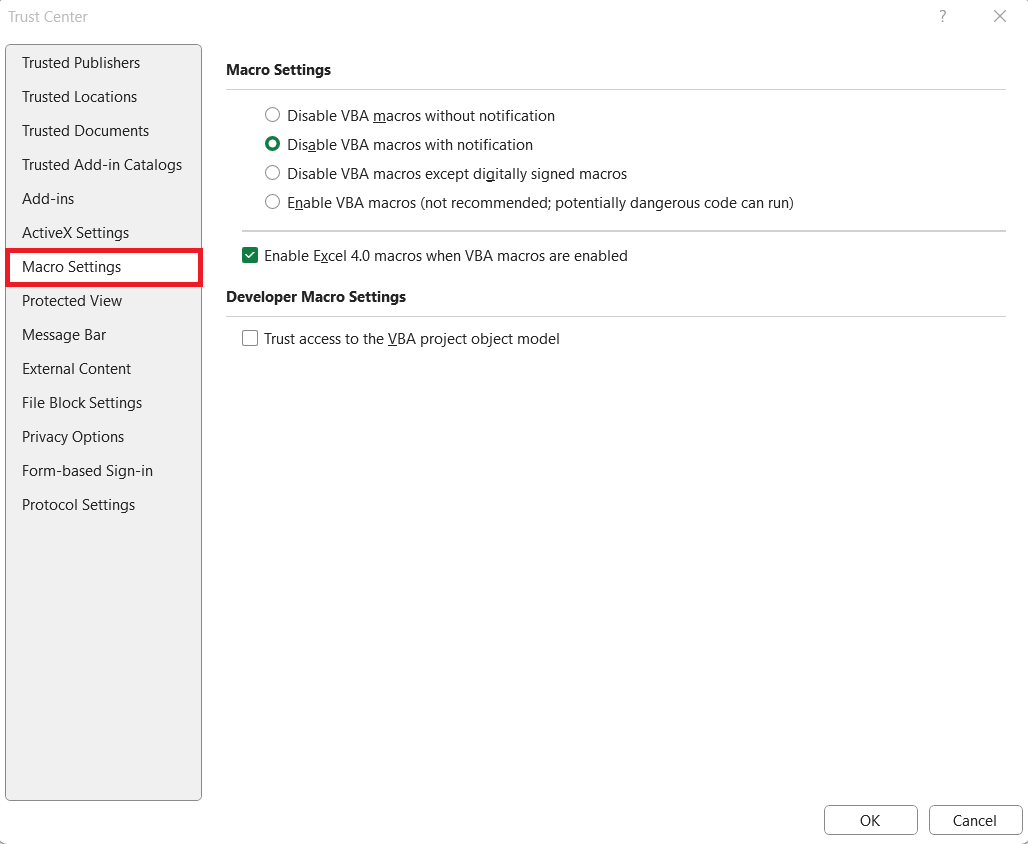Click the Cancel button
The width and height of the screenshot is (1028, 844).
coord(975,820)
